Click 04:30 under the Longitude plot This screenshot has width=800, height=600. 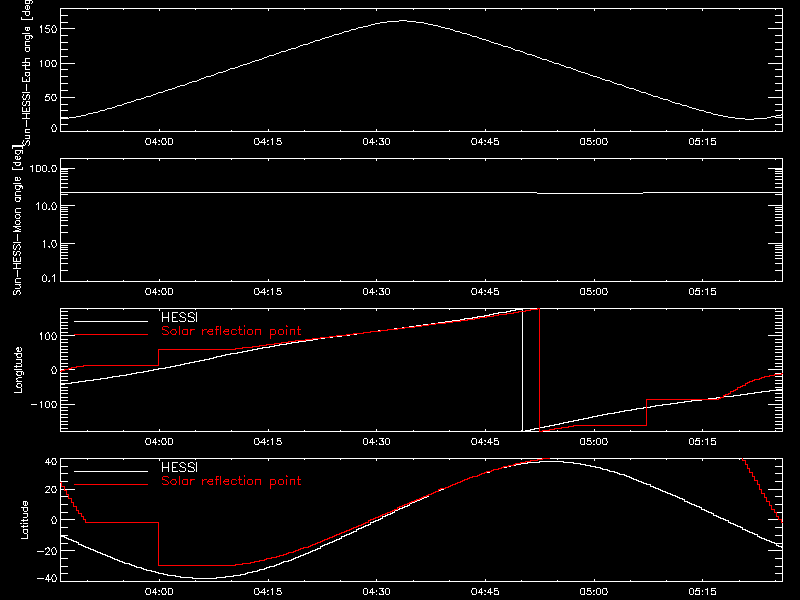[377, 442]
